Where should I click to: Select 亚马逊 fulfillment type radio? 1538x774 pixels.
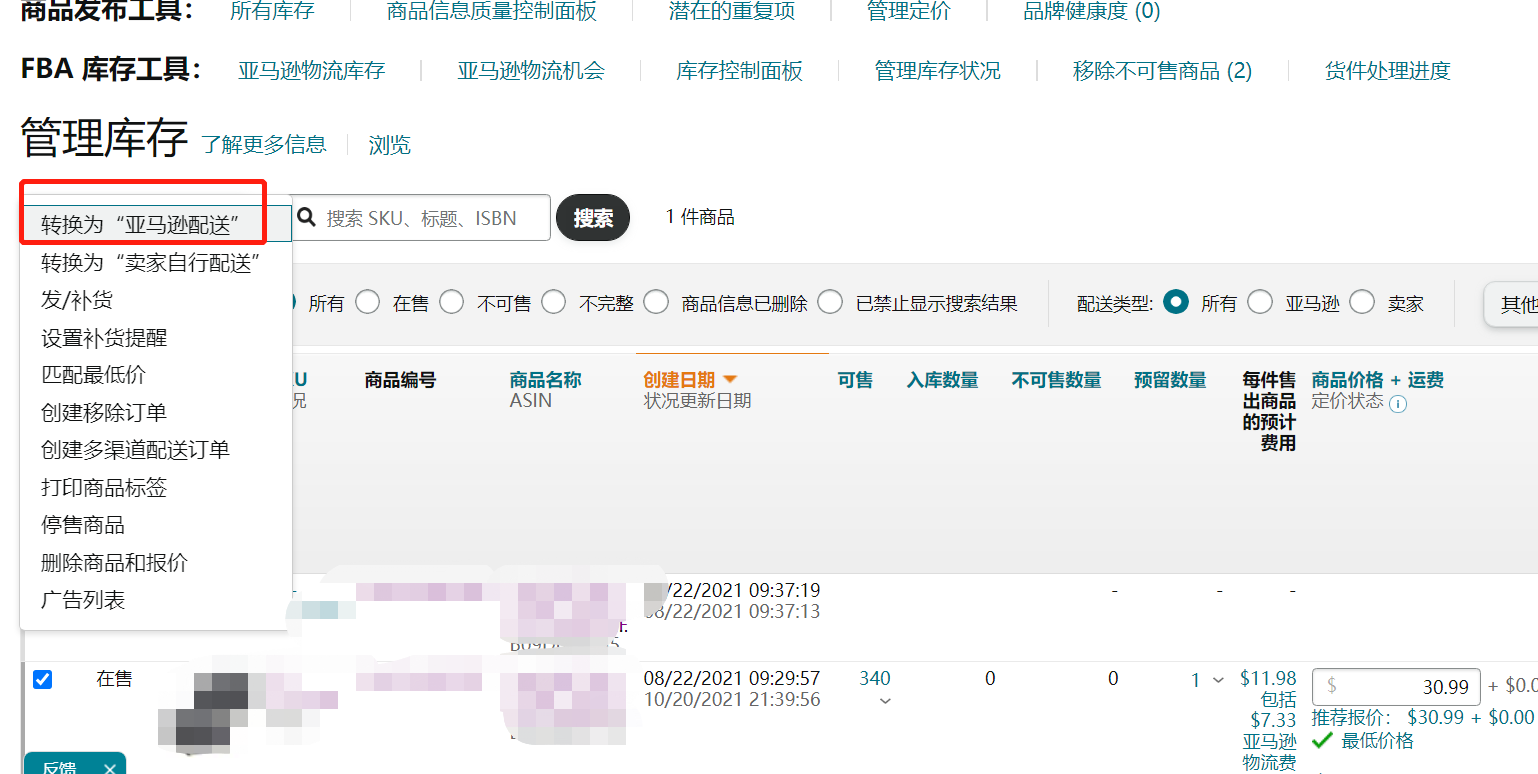[1260, 302]
